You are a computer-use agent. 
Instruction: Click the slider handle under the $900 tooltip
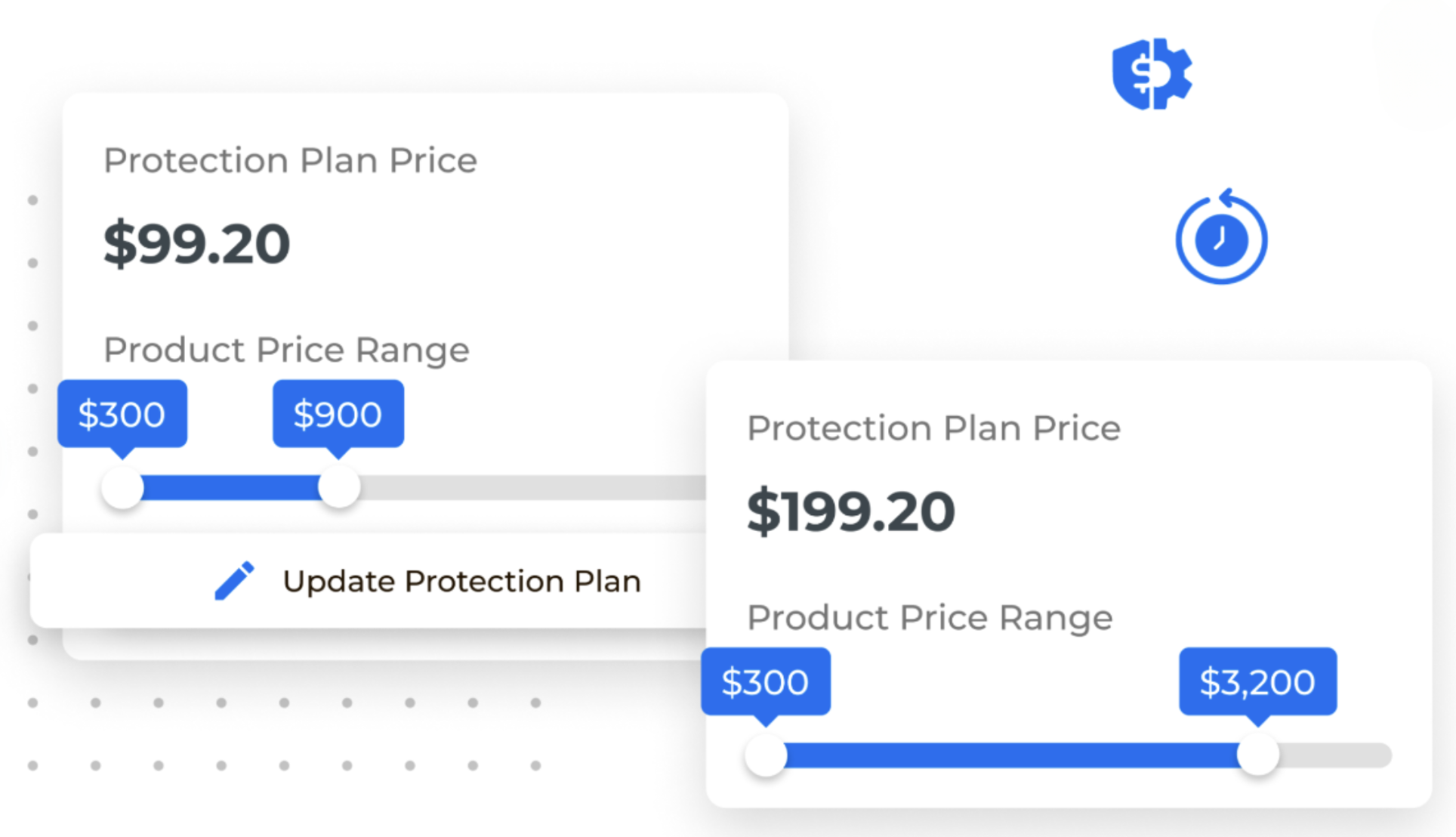coord(339,488)
